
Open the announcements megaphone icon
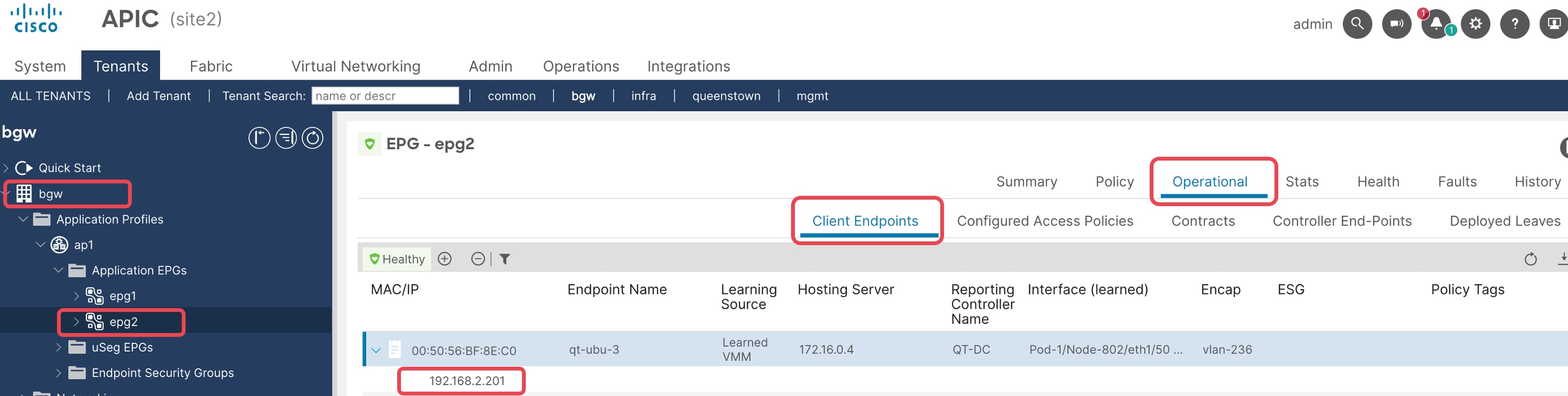point(1397,24)
